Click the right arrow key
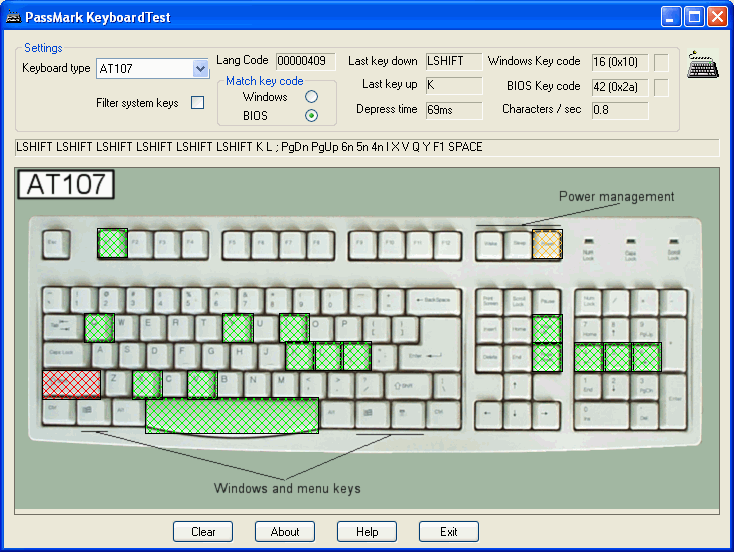 point(545,414)
